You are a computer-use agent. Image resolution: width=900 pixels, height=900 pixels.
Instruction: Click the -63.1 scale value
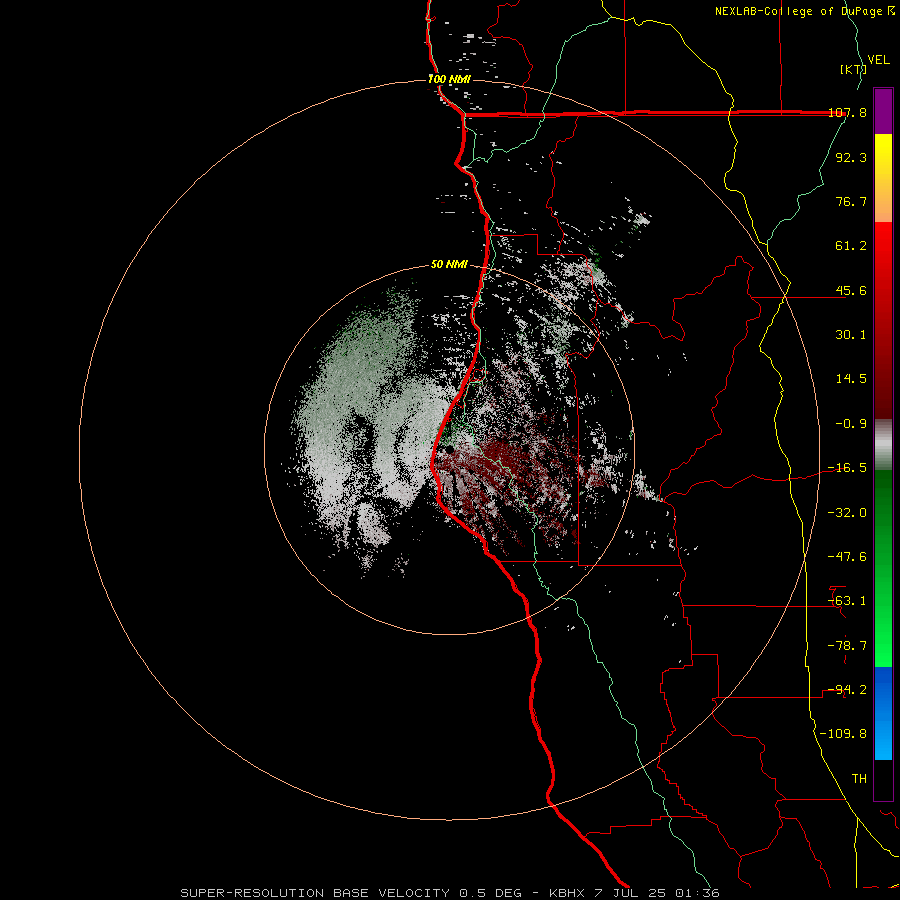coord(847,601)
